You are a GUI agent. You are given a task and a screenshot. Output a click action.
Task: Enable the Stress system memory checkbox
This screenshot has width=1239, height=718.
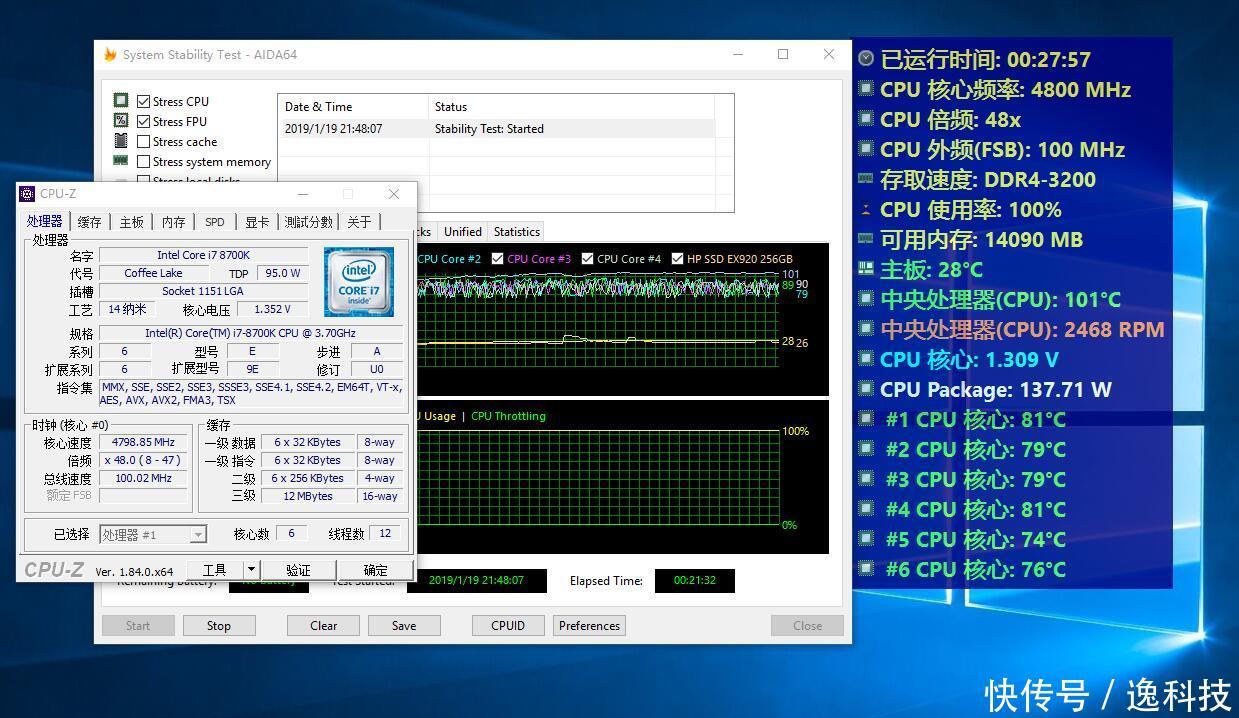[144, 161]
